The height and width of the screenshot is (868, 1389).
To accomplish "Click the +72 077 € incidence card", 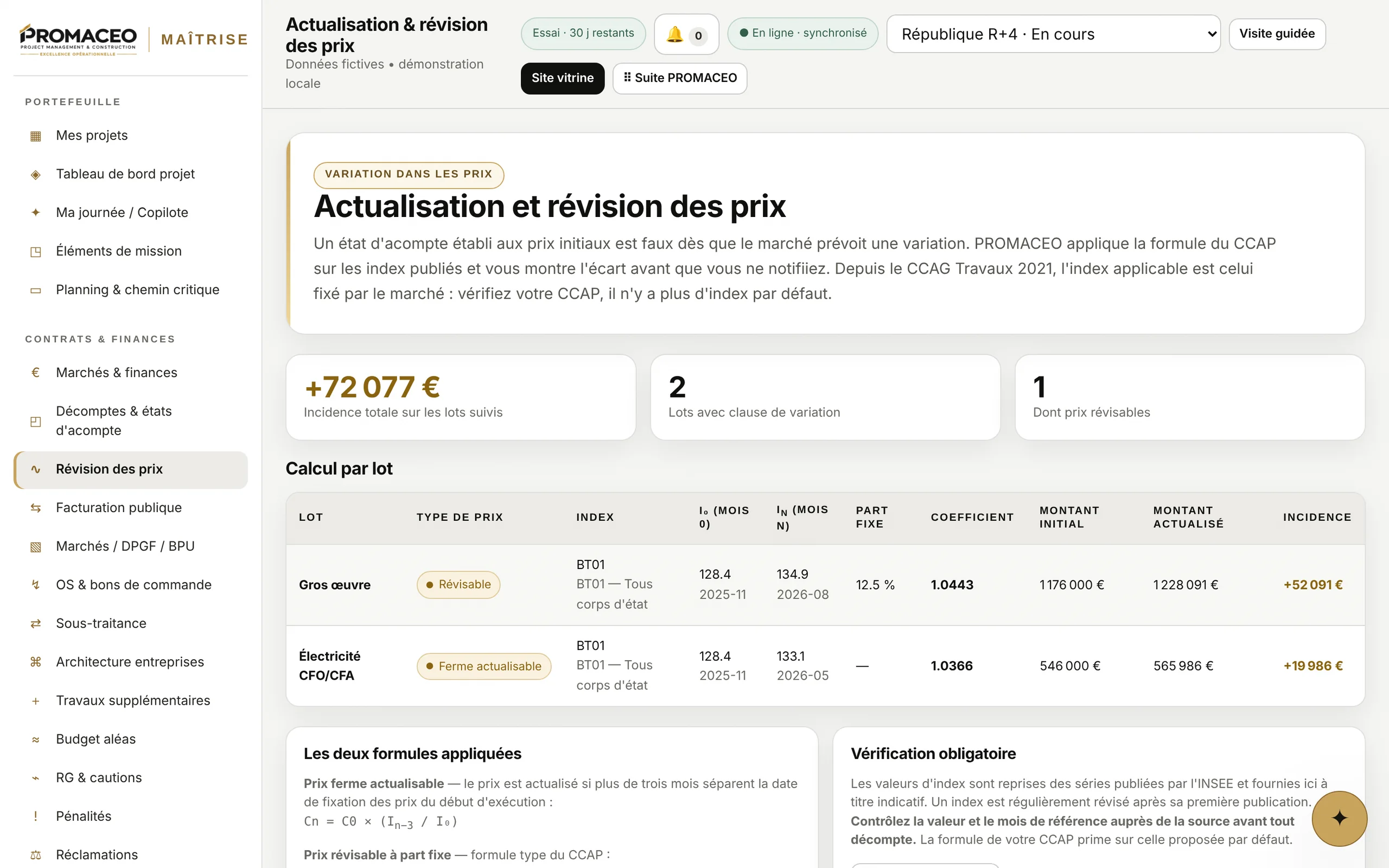I will point(461,397).
